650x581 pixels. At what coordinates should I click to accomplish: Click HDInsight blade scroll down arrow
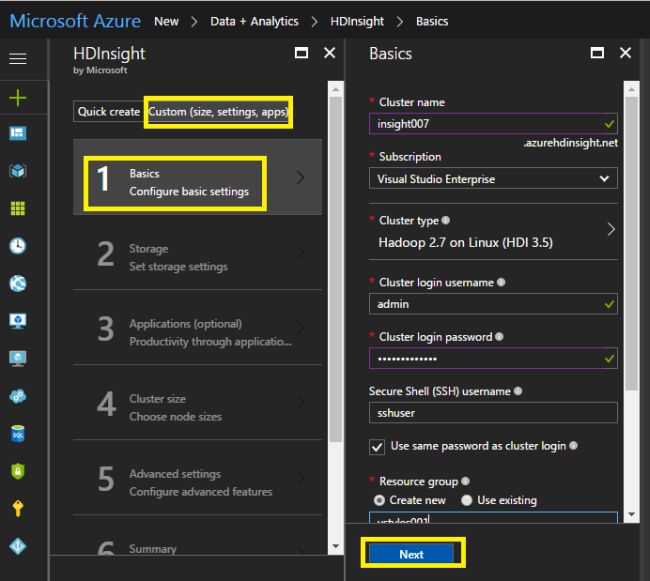pyautogui.click(x=336, y=546)
